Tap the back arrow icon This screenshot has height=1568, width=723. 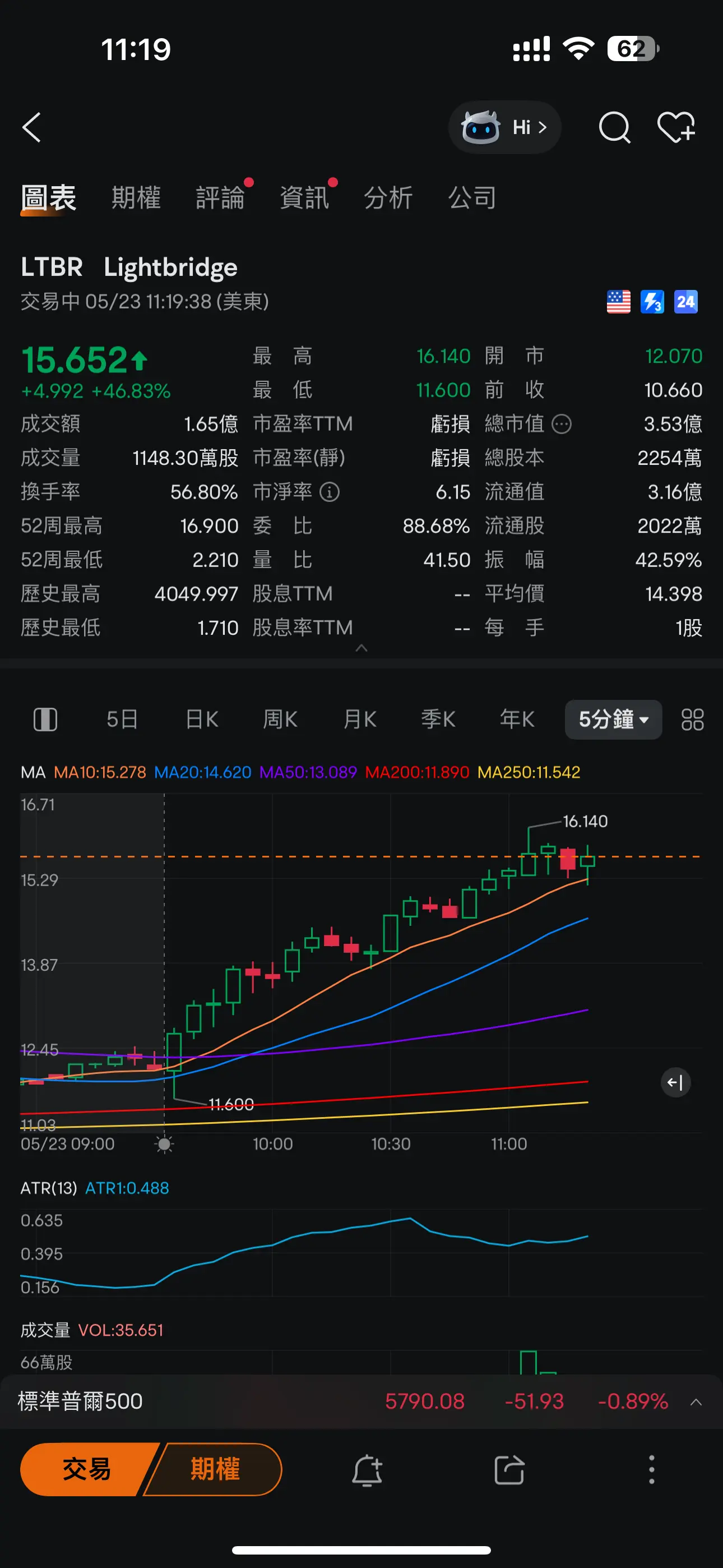(x=31, y=127)
